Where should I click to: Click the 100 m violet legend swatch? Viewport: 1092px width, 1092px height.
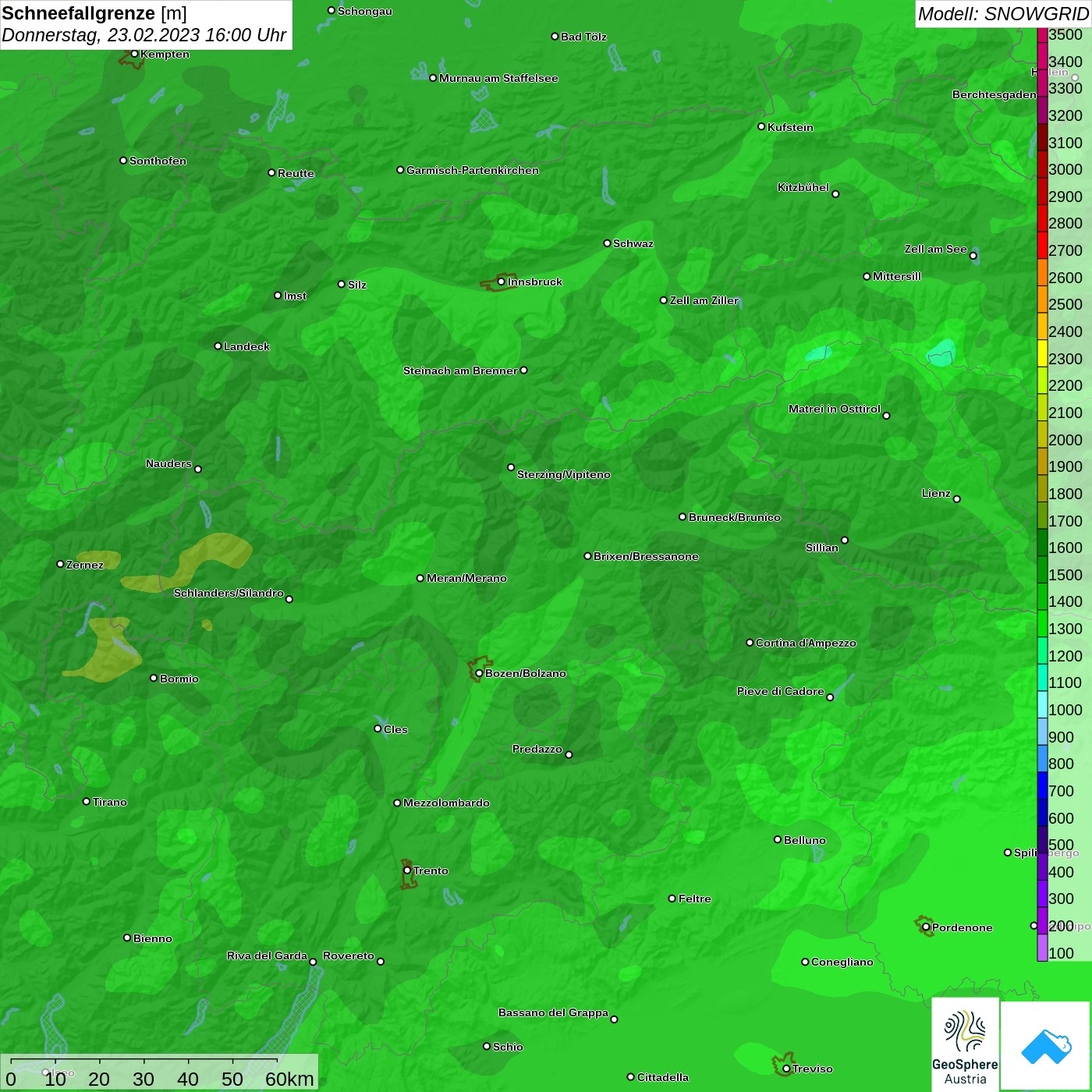[x=1042, y=948]
